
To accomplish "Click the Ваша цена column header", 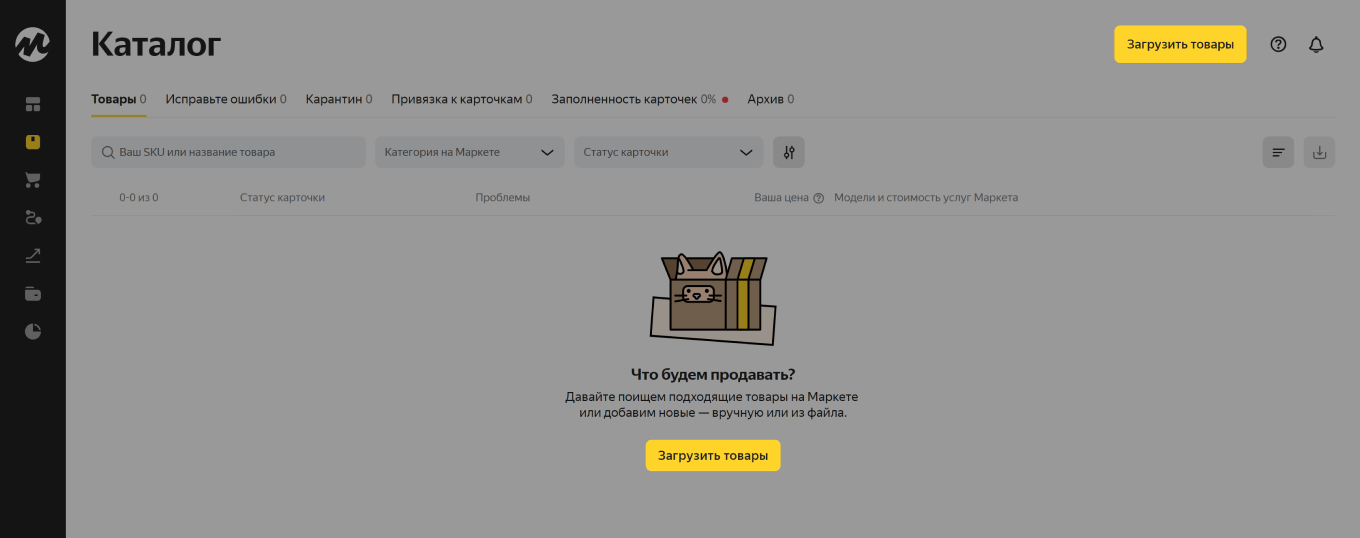I will (781, 197).
